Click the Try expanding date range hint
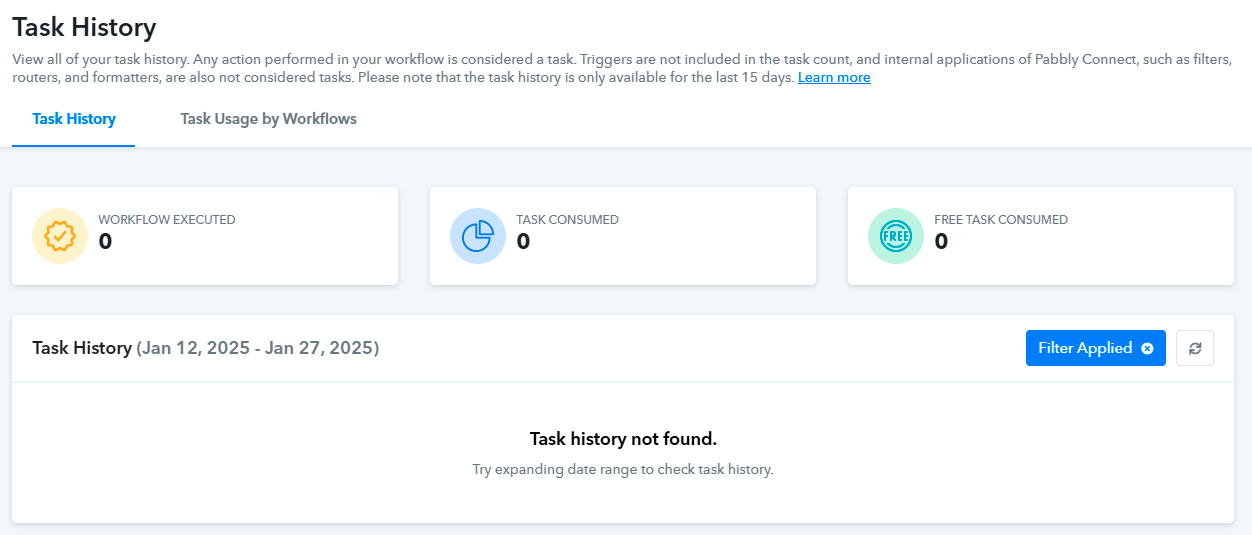Screen dimensions: 1252x535 pos(623,469)
